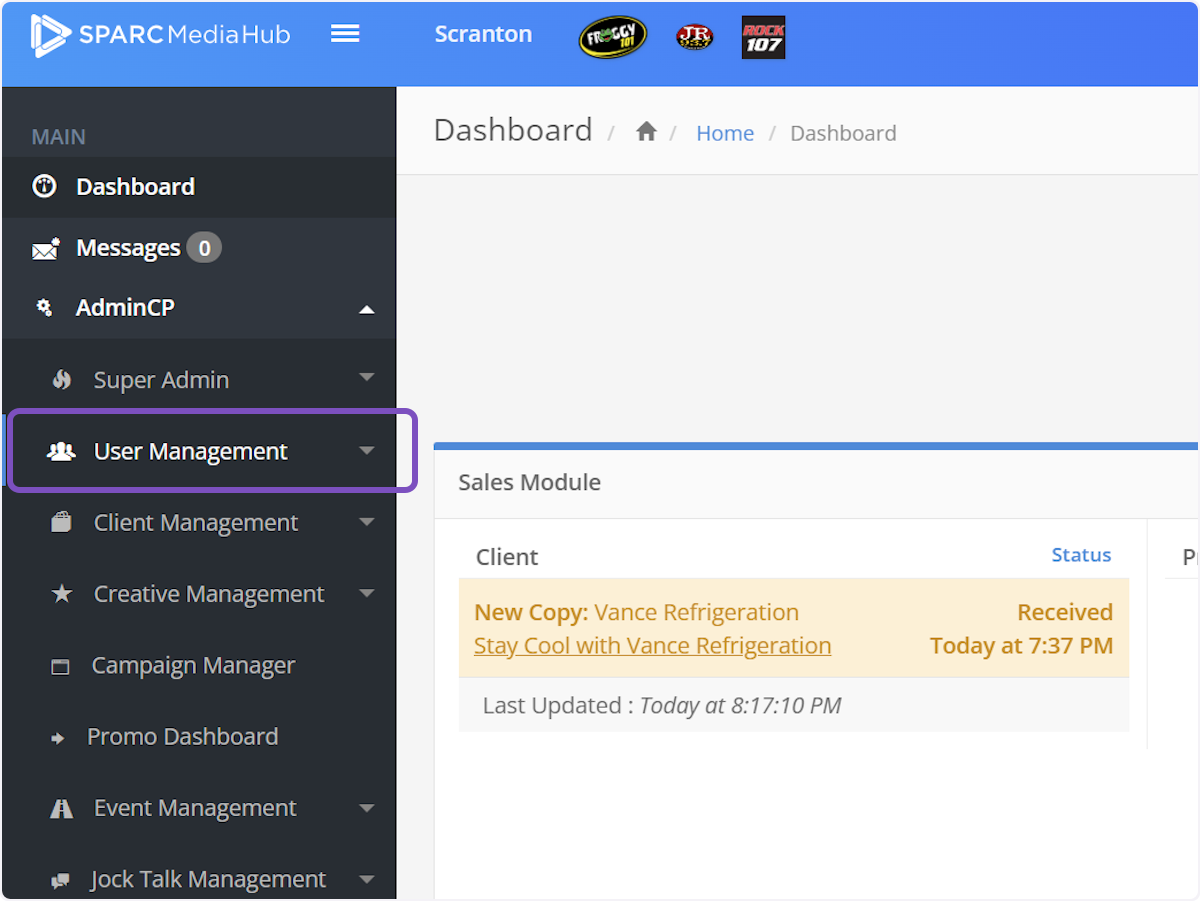1200x901 pixels.
Task: Click the Home breadcrumb link
Action: (725, 132)
